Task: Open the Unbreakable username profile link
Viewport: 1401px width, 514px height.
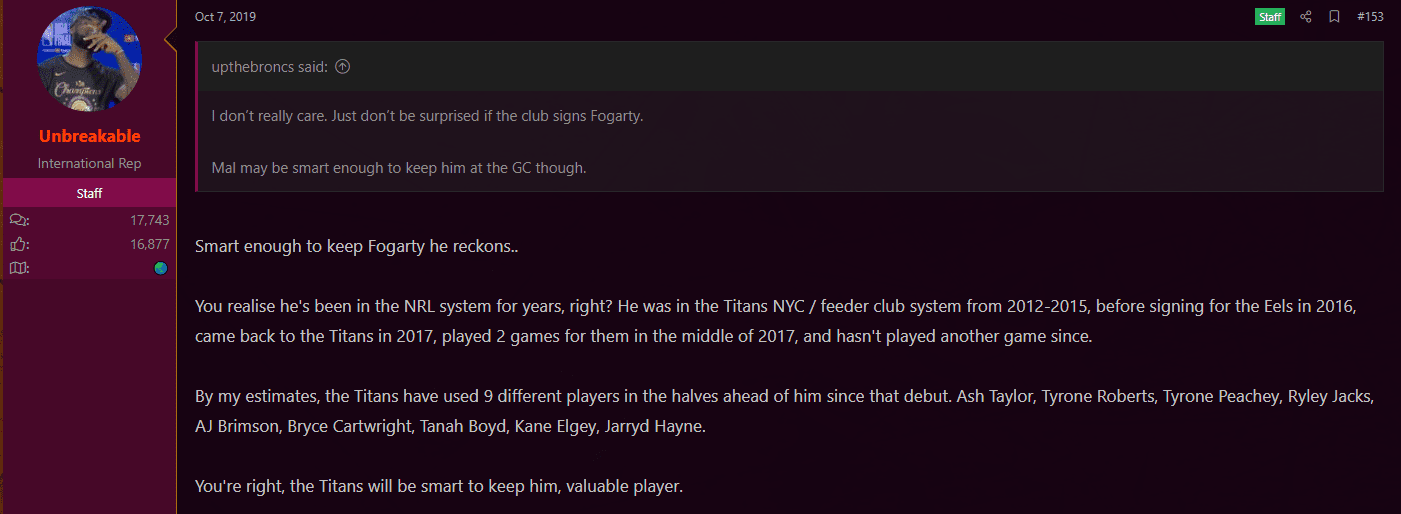Action: 90,136
